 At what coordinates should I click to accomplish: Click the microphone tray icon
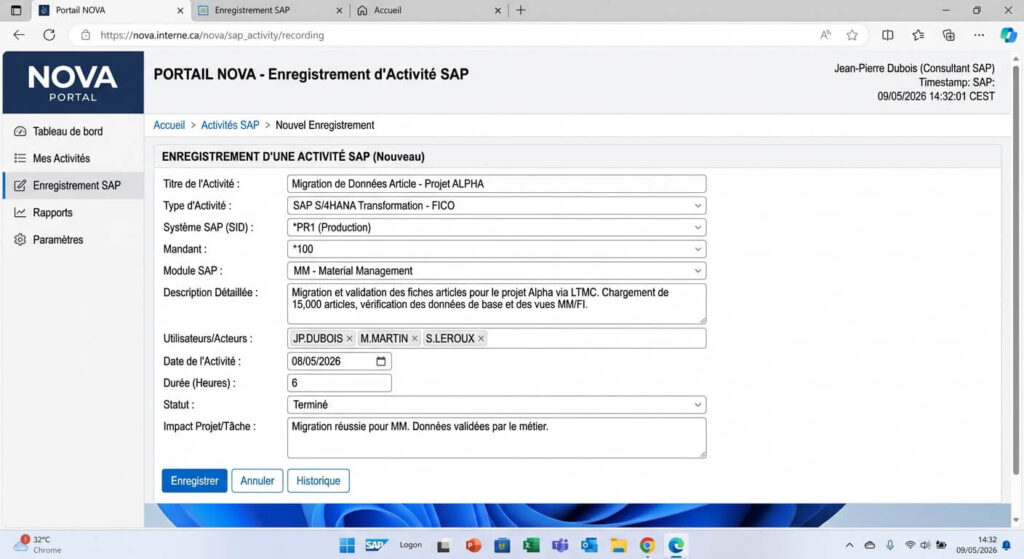click(890, 545)
